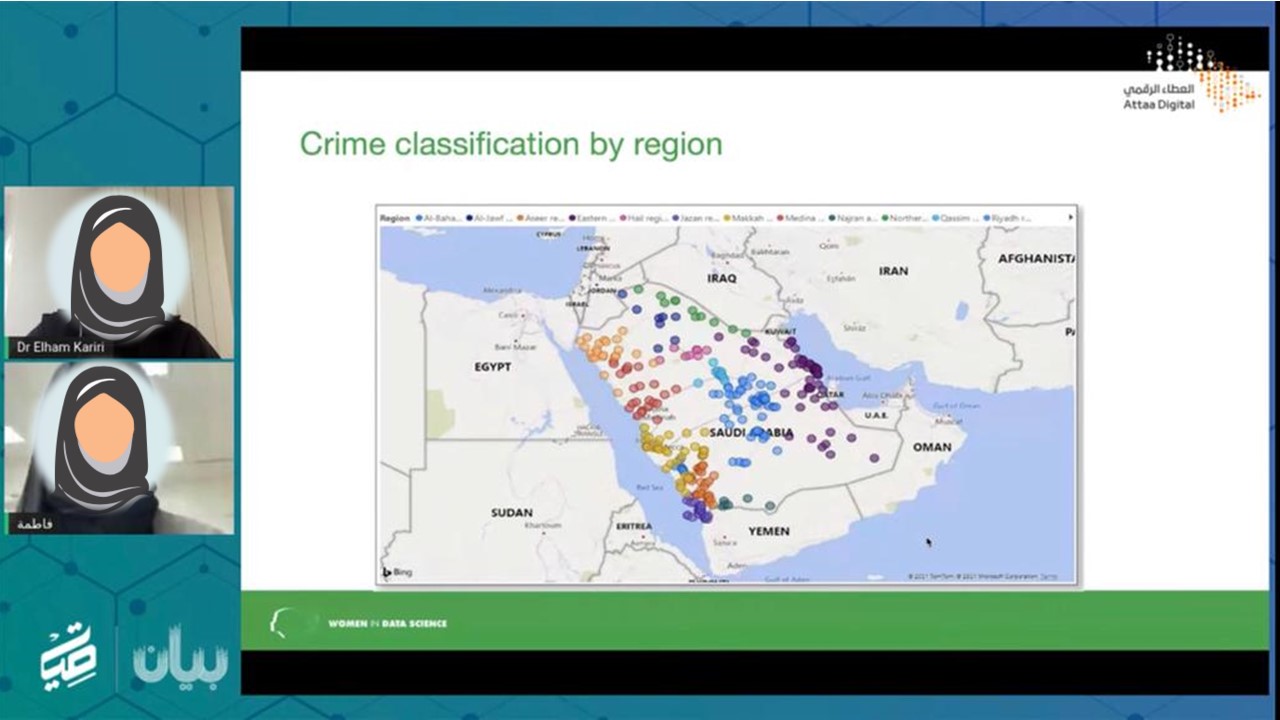Open the Terms link on the map
The width and height of the screenshot is (1280, 720).
[x=1064, y=576]
